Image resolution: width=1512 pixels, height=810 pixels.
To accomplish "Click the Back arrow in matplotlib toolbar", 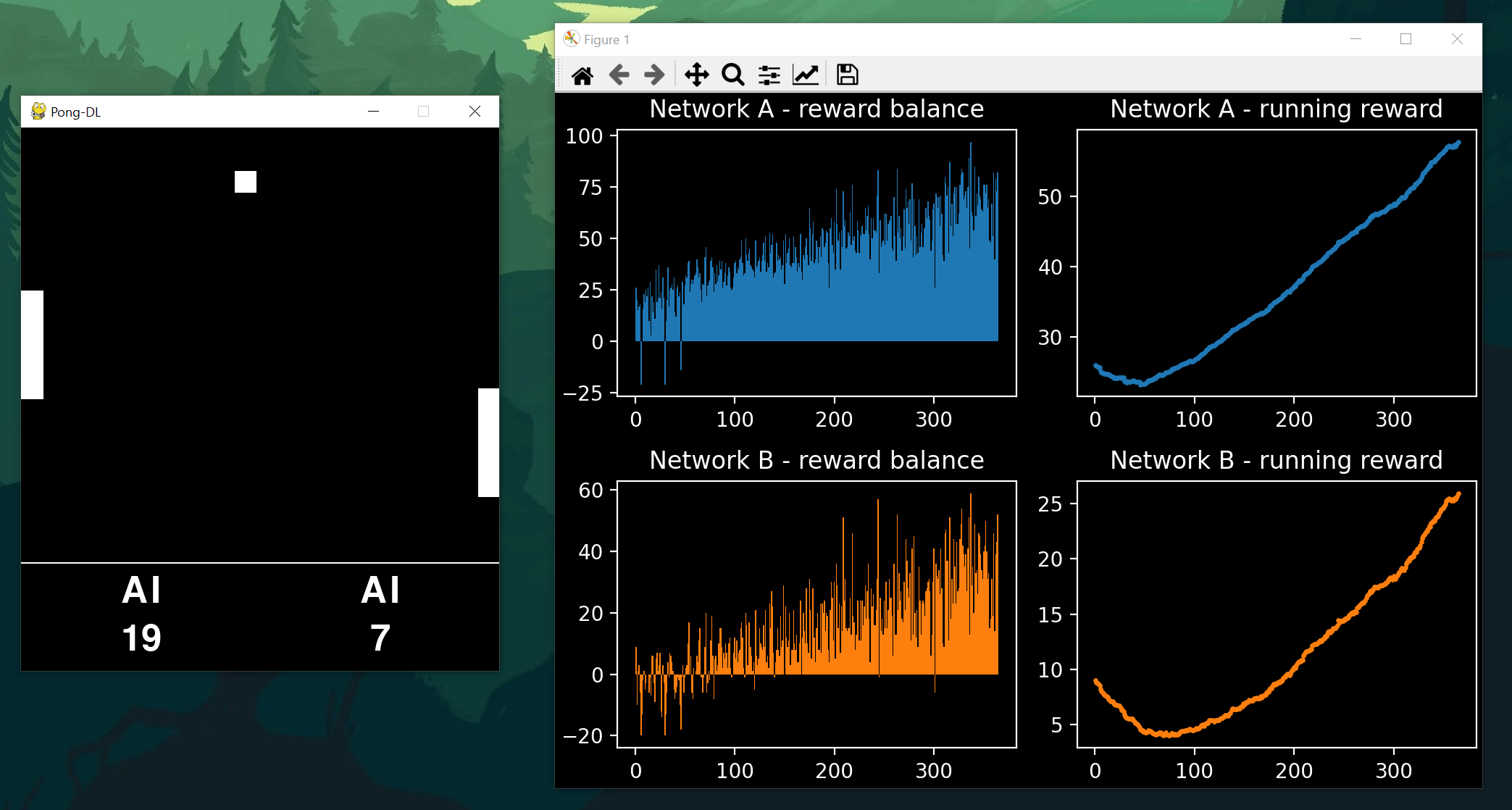I will coord(619,75).
